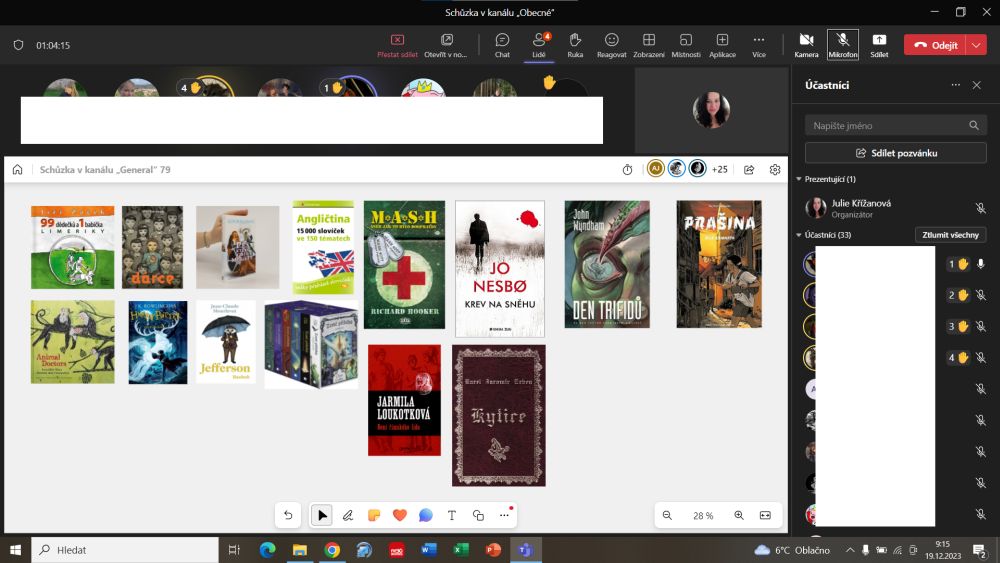Select Jarmila Loukotková book cover

[x=404, y=400]
